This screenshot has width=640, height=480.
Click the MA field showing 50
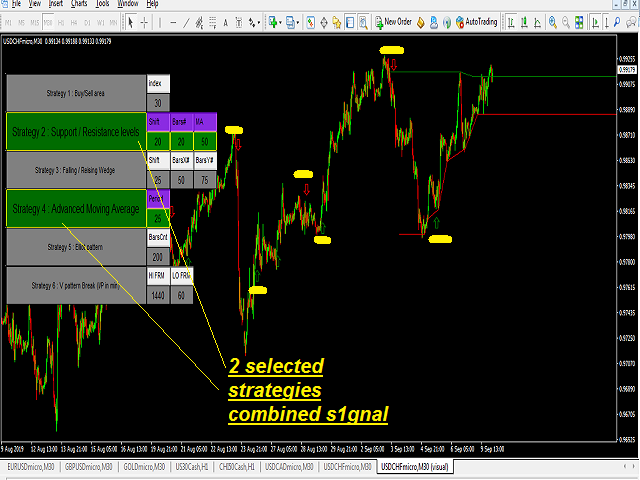coord(205,142)
